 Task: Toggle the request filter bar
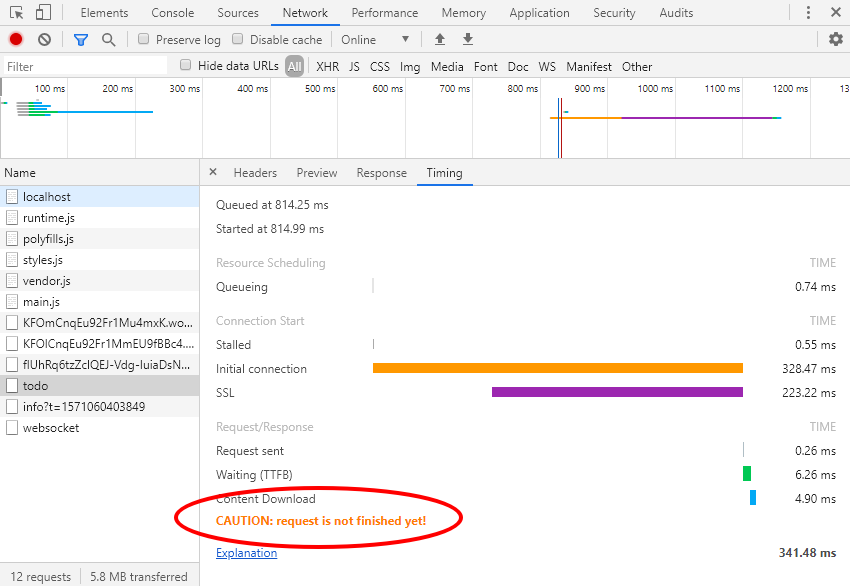(x=81, y=38)
